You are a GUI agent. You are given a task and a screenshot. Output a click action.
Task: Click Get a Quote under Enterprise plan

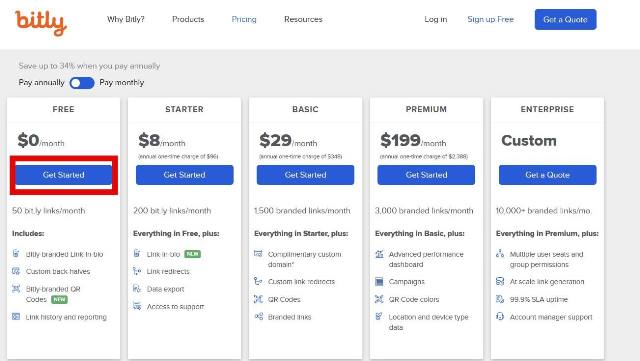pos(547,175)
